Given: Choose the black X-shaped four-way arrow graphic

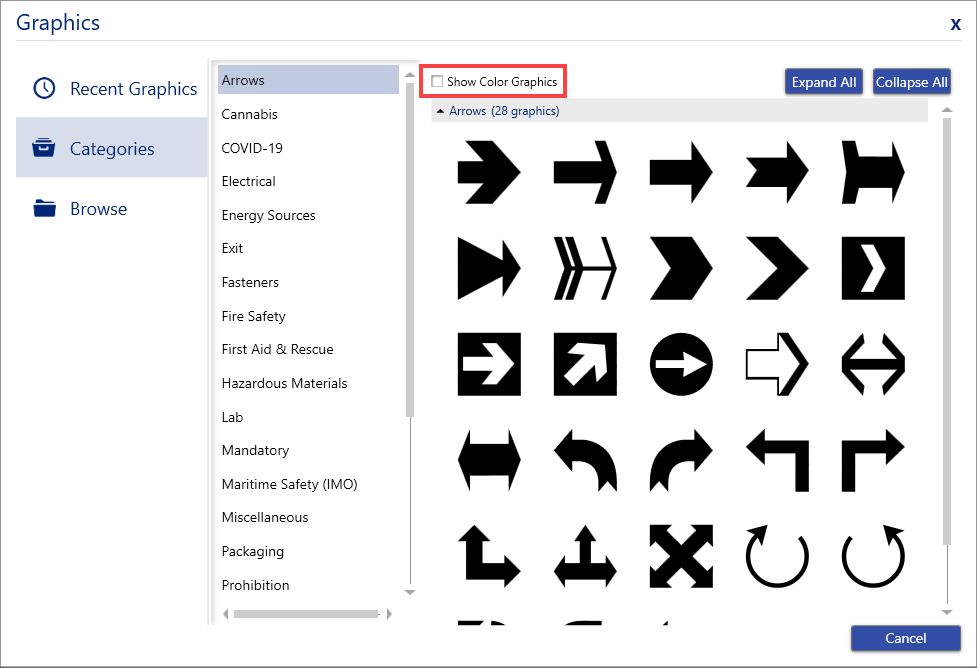Looking at the screenshot, I should click(681, 556).
